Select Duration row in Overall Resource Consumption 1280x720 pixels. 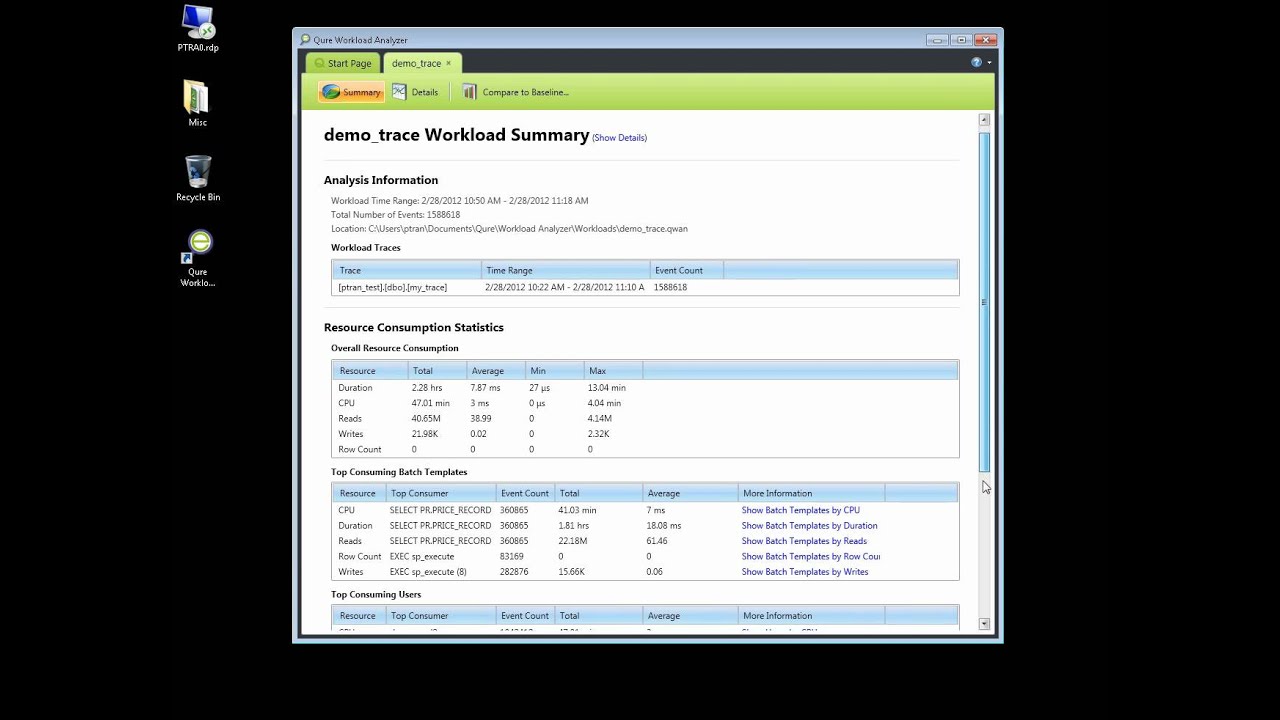click(645, 388)
